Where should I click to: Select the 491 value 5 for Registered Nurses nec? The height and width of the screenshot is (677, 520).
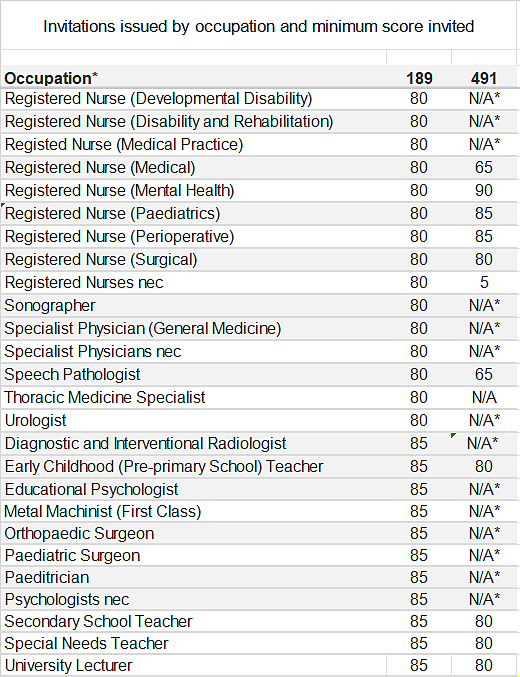click(x=484, y=282)
